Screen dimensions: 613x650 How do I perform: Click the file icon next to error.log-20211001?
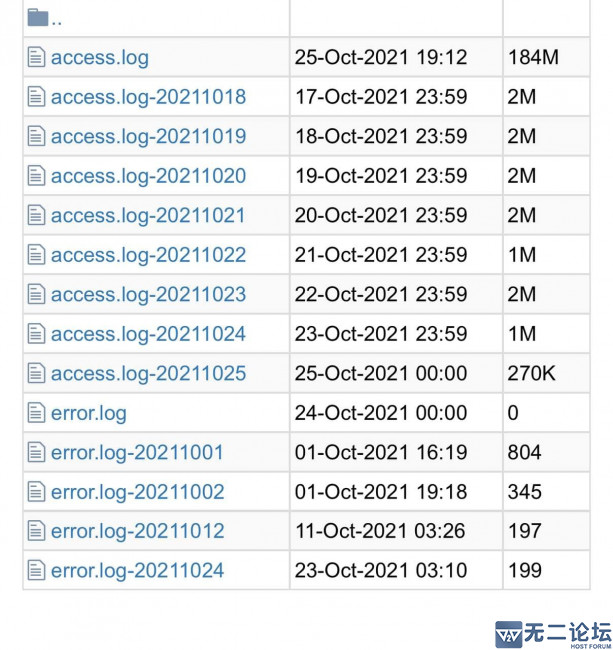coord(36,452)
